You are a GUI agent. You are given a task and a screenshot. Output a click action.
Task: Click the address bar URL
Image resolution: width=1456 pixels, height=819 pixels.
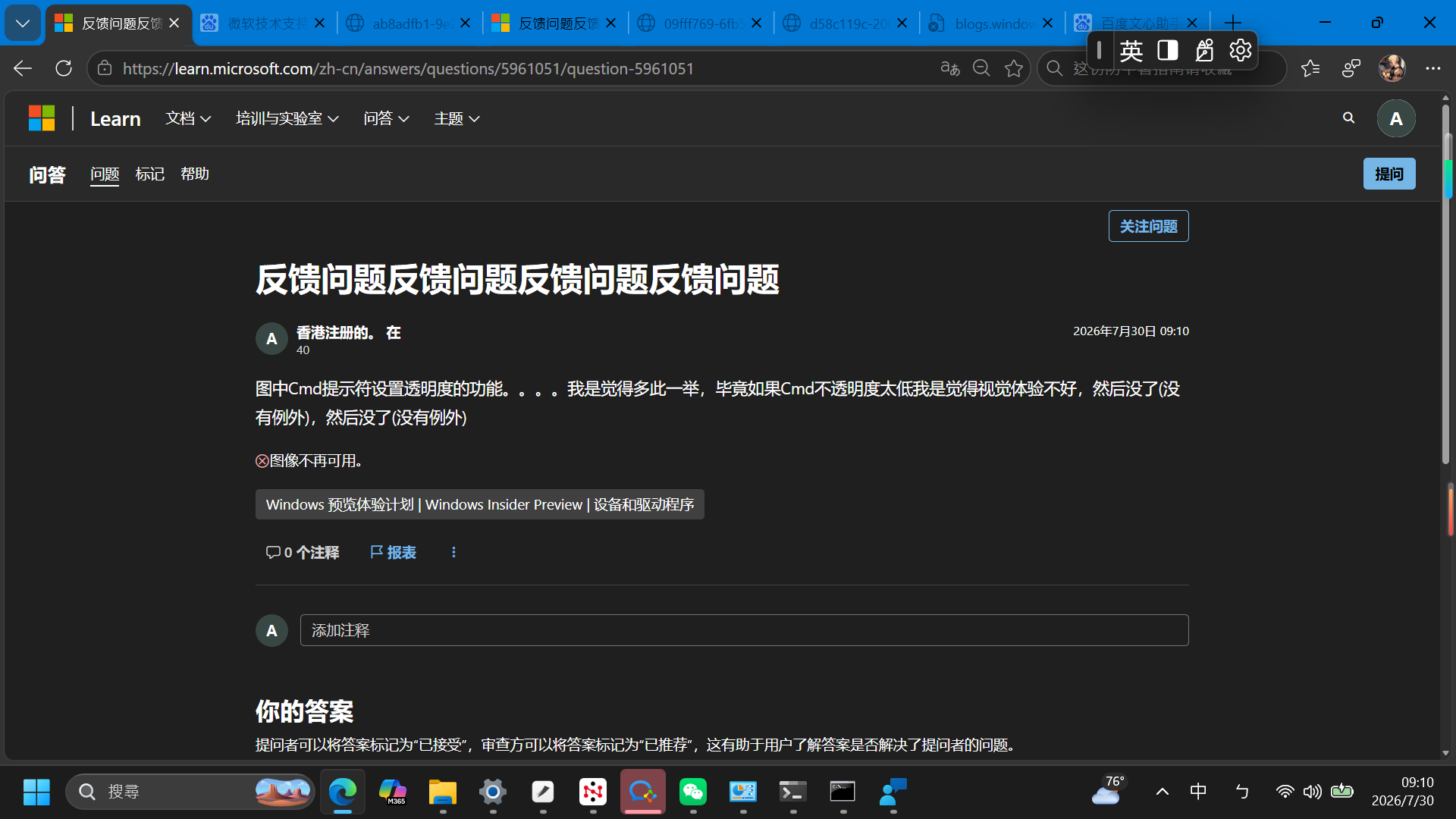pyautogui.click(x=408, y=69)
